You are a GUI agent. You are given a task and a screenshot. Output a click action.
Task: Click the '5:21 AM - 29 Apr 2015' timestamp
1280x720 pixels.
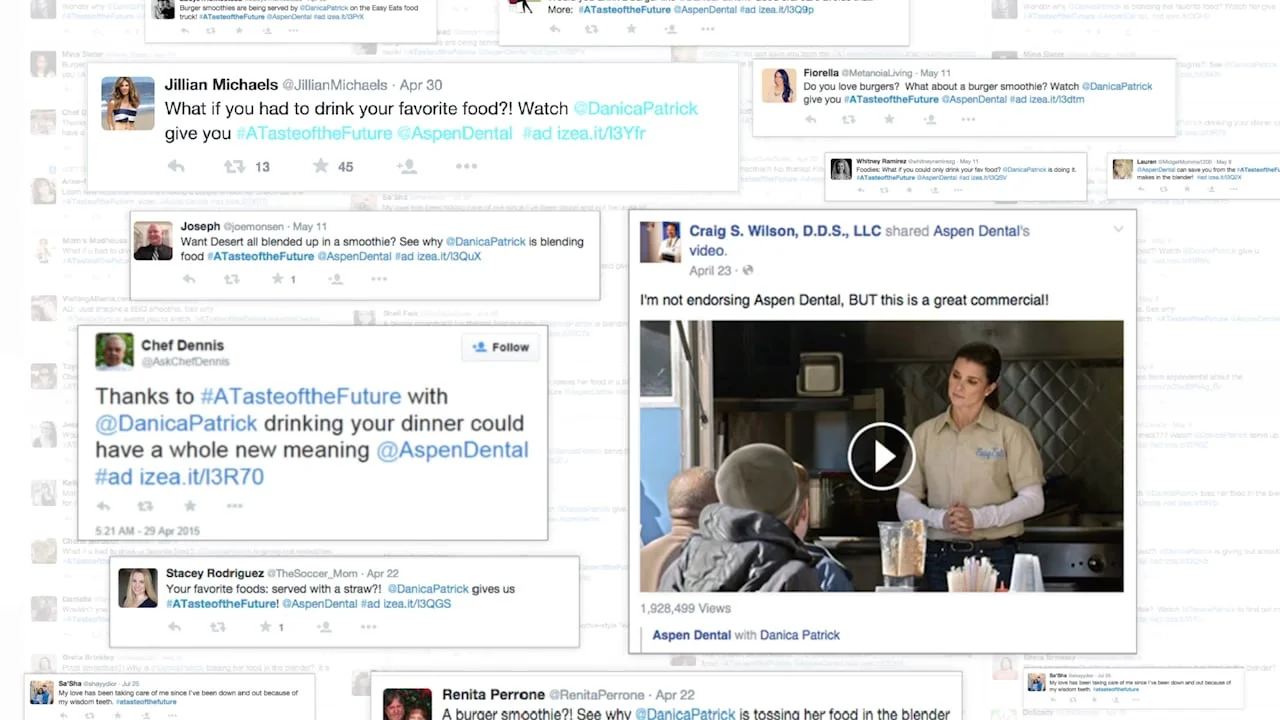[x=148, y=531]
